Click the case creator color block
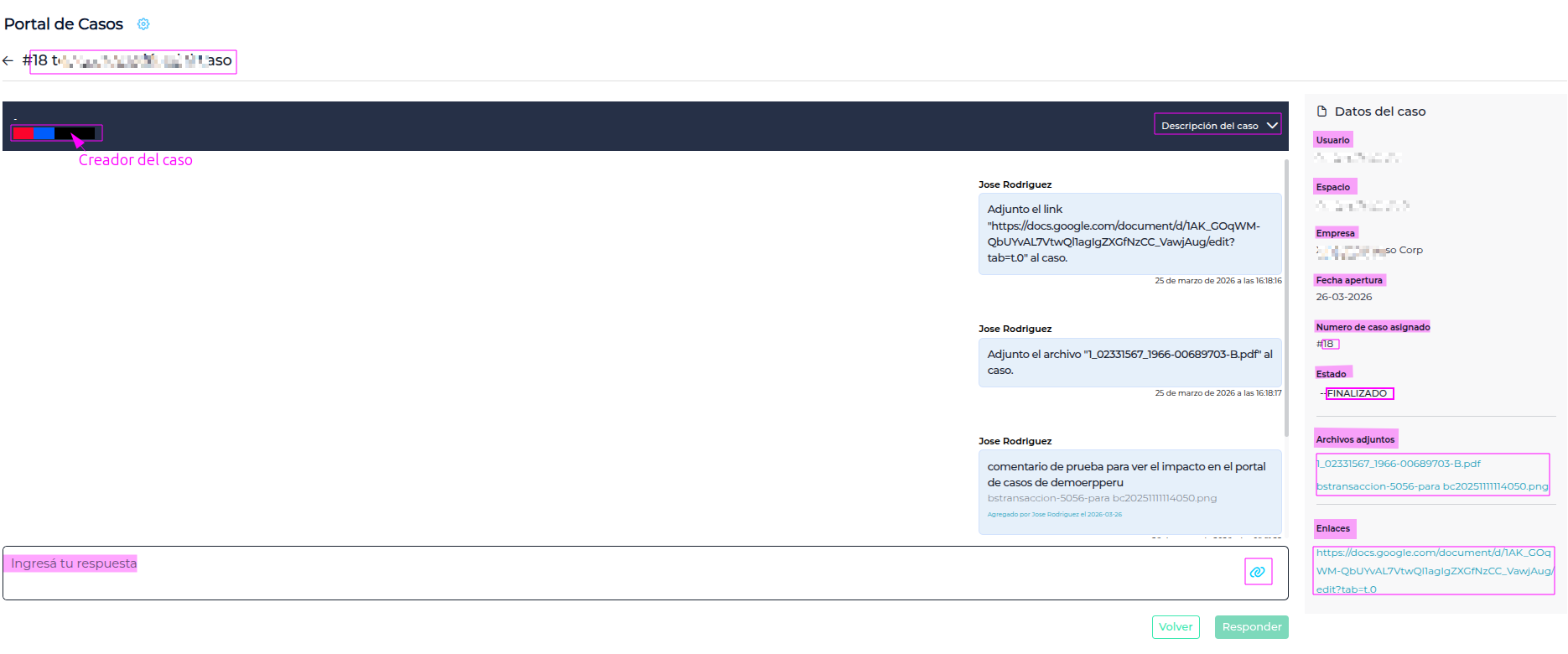The width and height of the screenshot is (1568, 654). coord(55,133)
